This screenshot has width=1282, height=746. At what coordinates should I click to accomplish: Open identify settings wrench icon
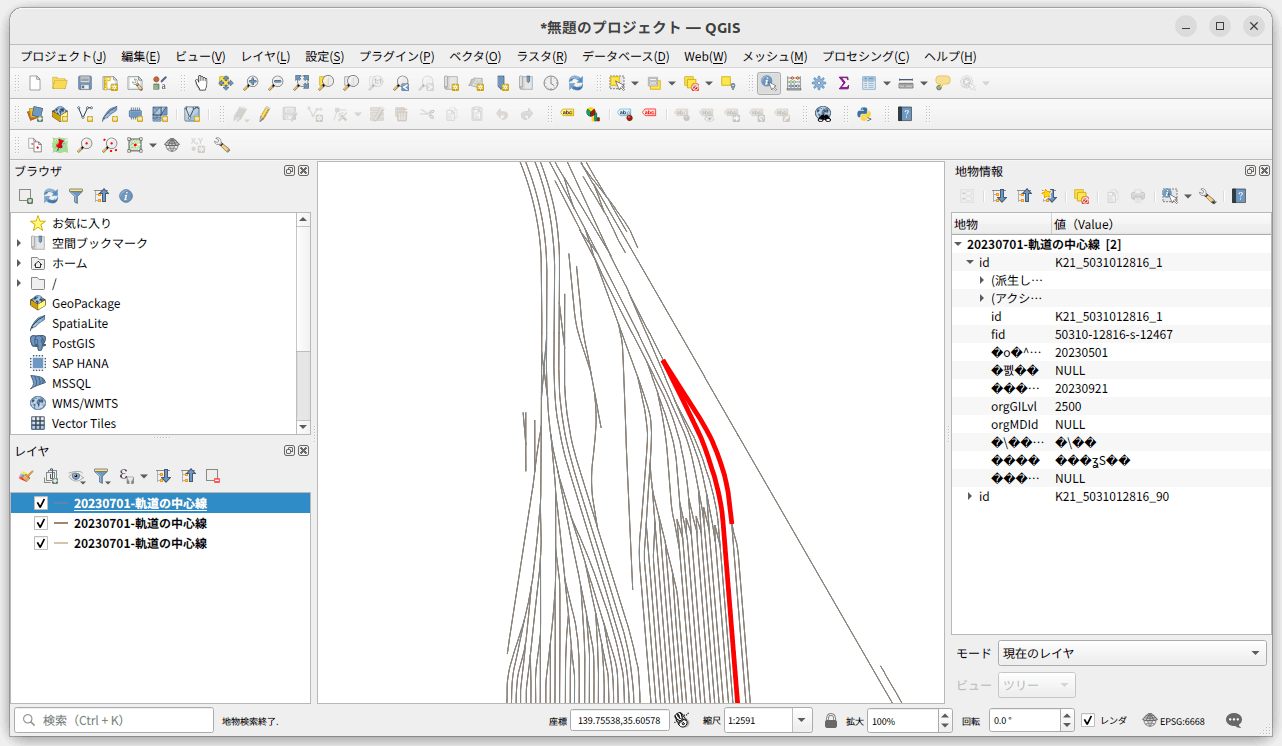pyautogui.click(x=1207, y=196)
